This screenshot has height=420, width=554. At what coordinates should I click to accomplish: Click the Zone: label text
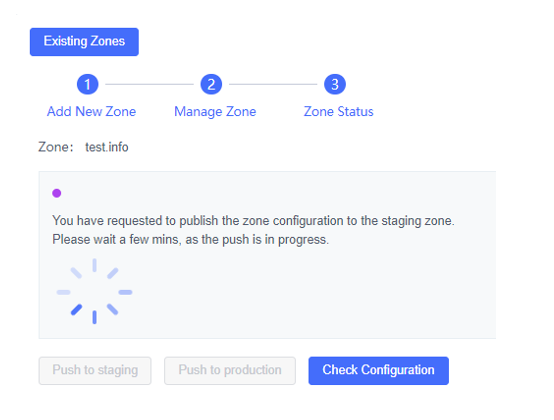coord(56,147)
